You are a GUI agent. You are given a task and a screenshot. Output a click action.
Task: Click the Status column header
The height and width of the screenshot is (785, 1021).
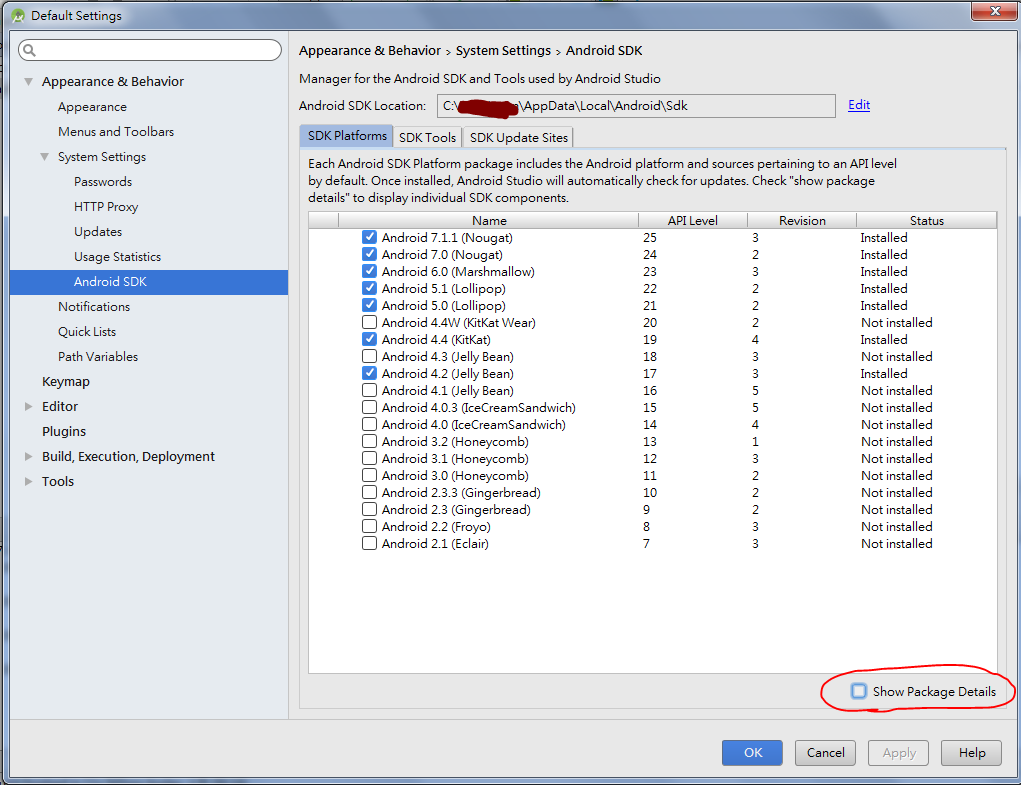pos(927,220)
